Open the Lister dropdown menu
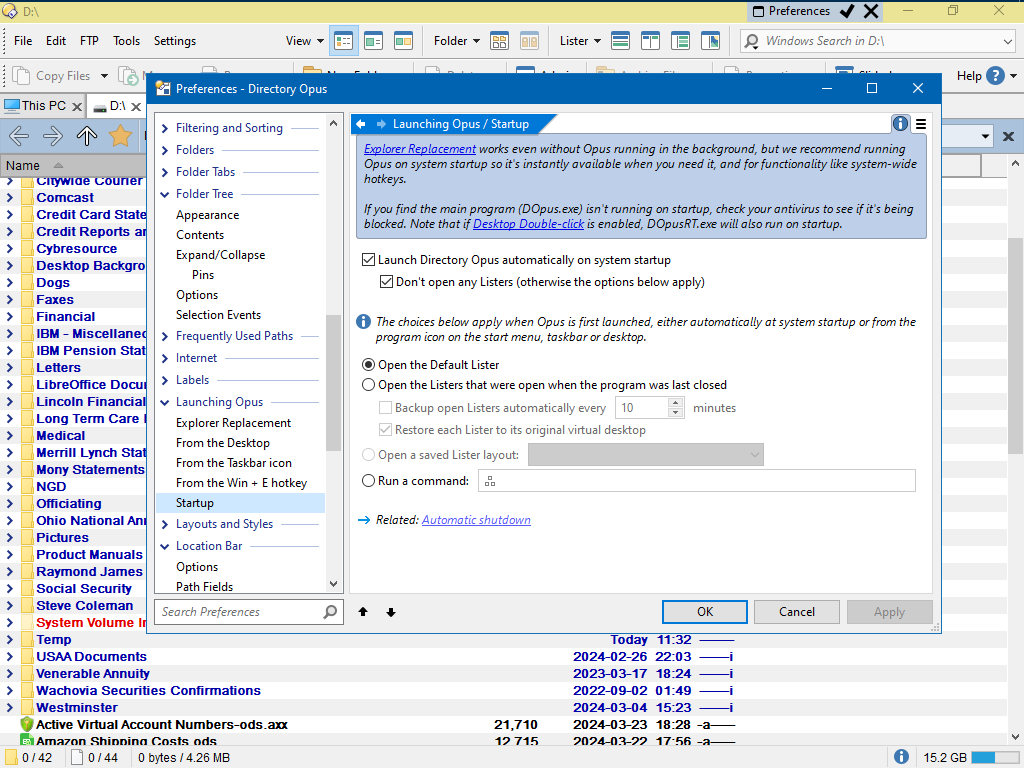This screenshot has height=768, width=1024. (x=580, y=41)
